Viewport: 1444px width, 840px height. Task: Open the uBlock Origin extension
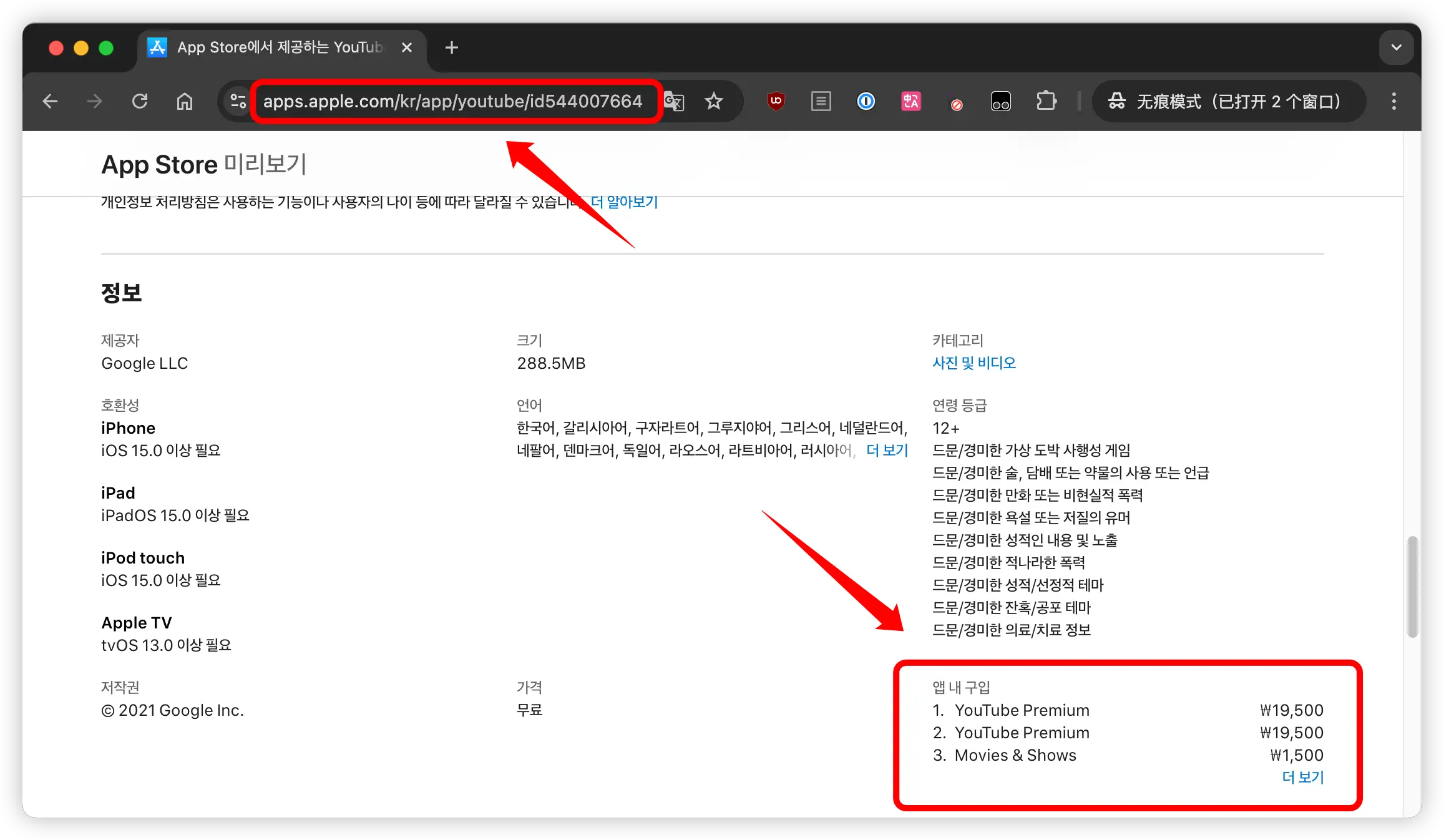pos(776,101)
